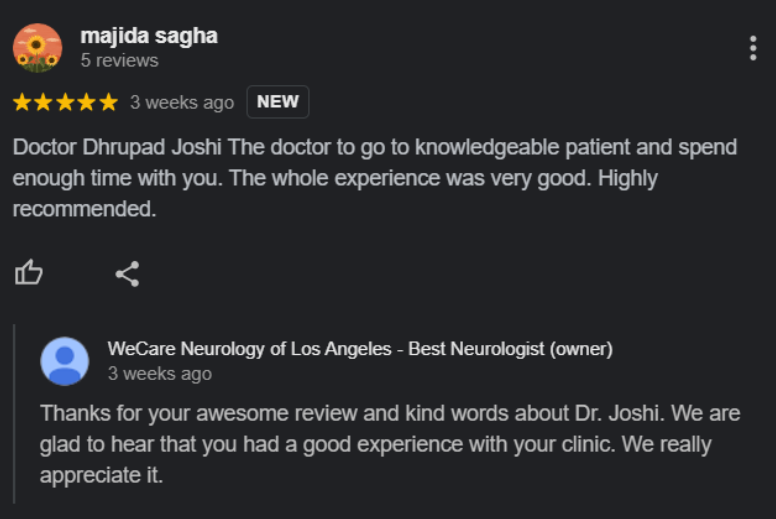Click the owner reply's "3 weeks ago" timestamp
Image resolution: width=776 pixels, height=519 pixels.
tap(159, 374)
